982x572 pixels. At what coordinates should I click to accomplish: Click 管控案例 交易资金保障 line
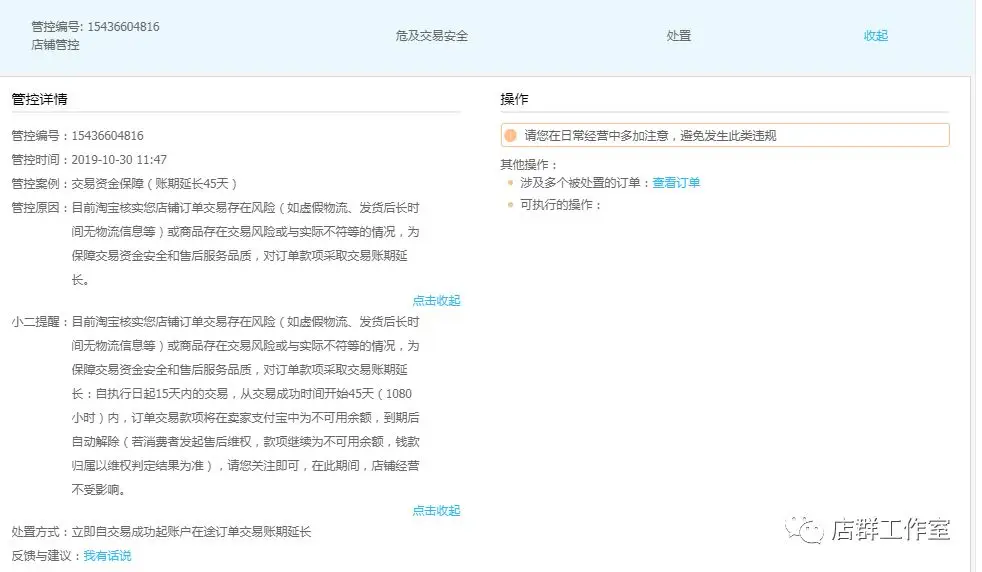(124, 184)
